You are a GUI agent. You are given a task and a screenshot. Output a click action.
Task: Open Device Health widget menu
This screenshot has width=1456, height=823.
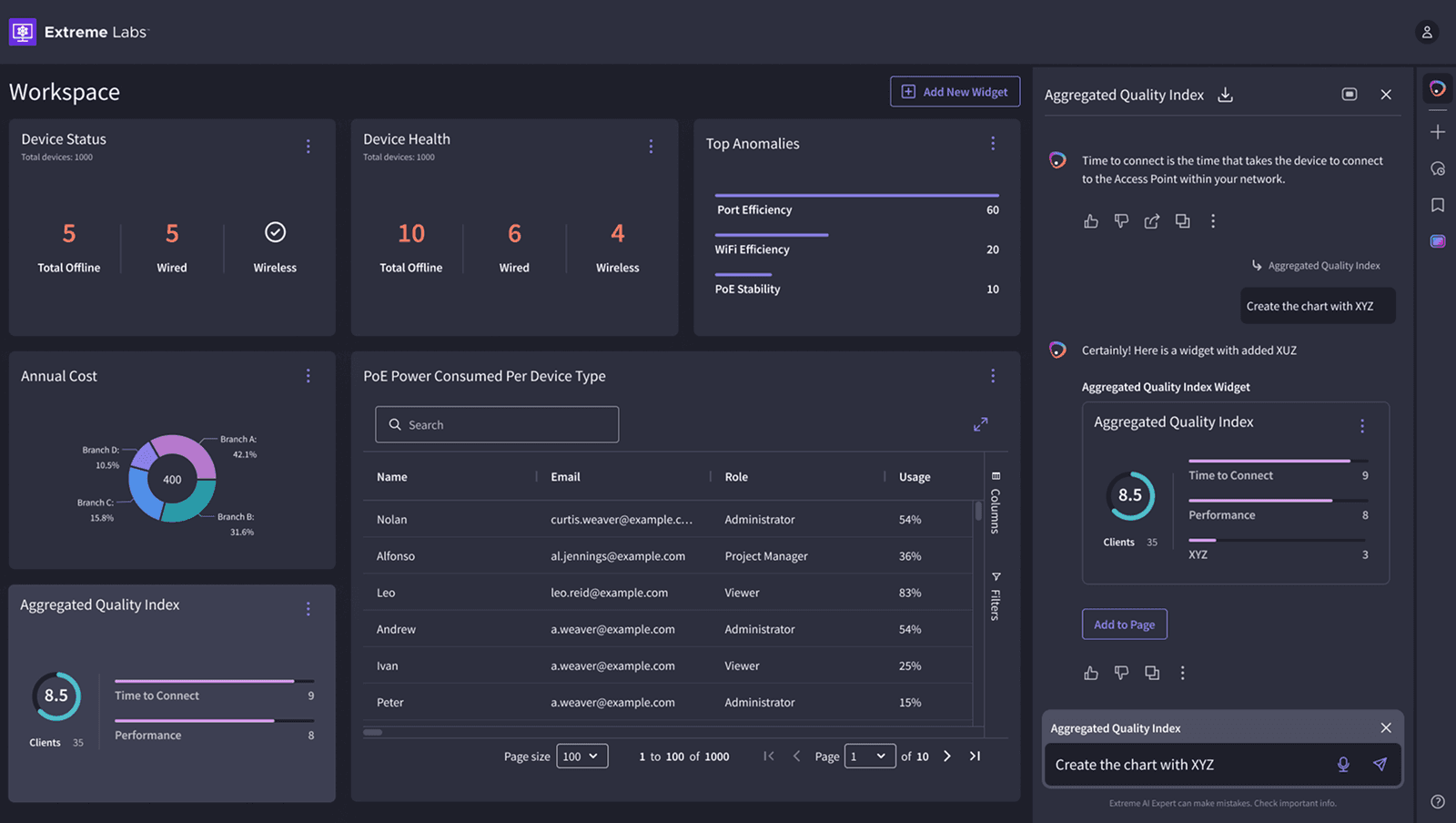point(651,146)
